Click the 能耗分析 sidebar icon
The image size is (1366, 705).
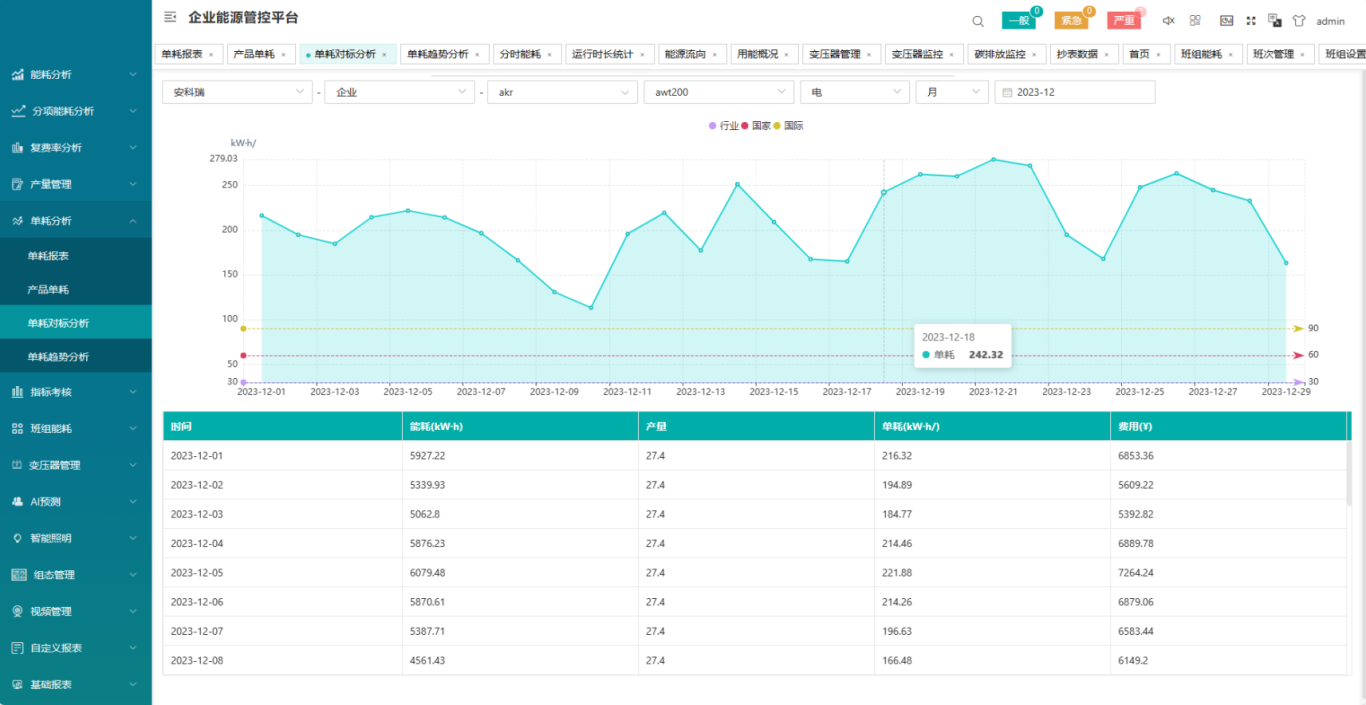[x=17, y=75]
